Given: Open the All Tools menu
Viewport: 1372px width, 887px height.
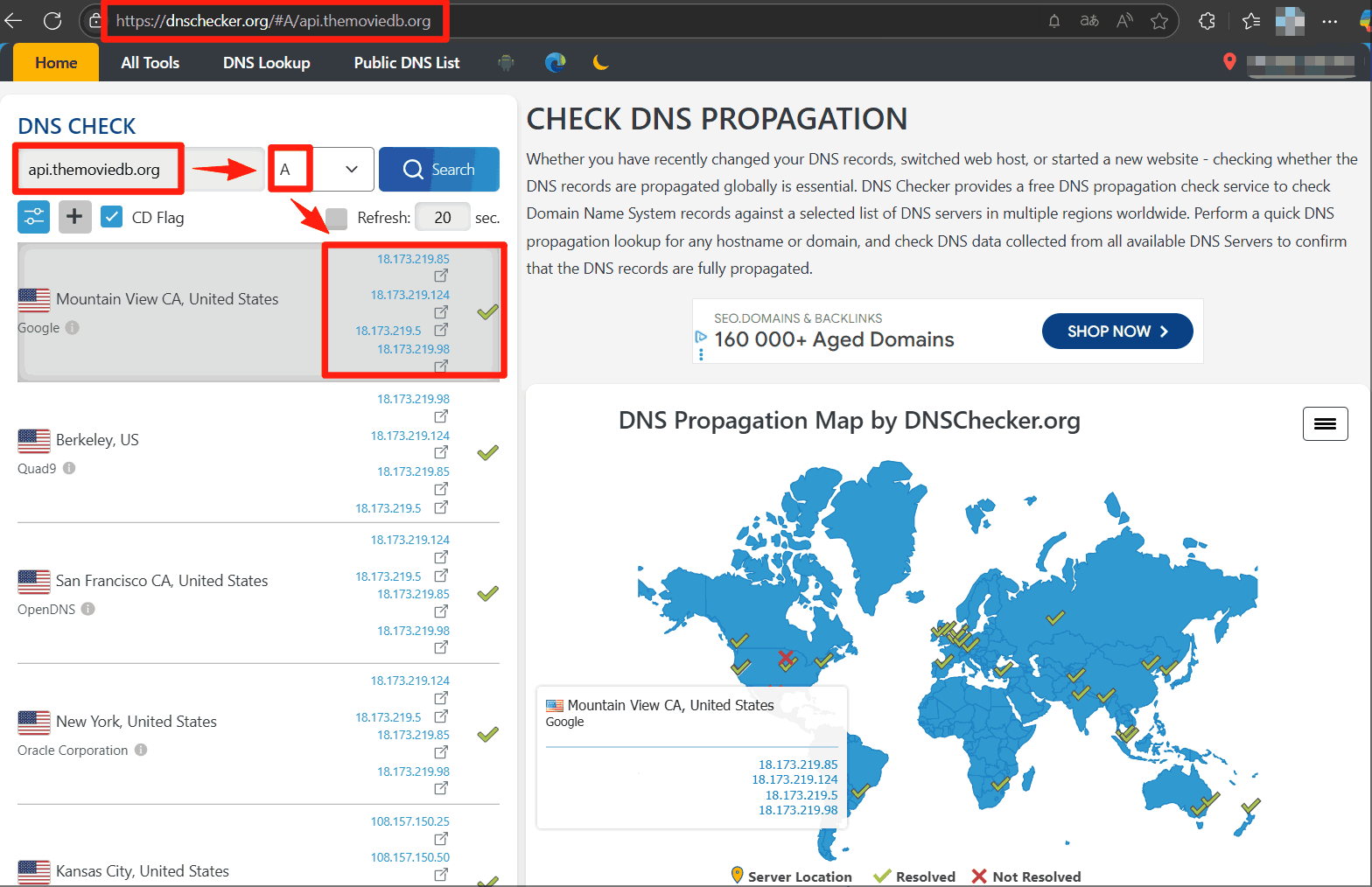Looking at the screenshot, I should point(150,63).
